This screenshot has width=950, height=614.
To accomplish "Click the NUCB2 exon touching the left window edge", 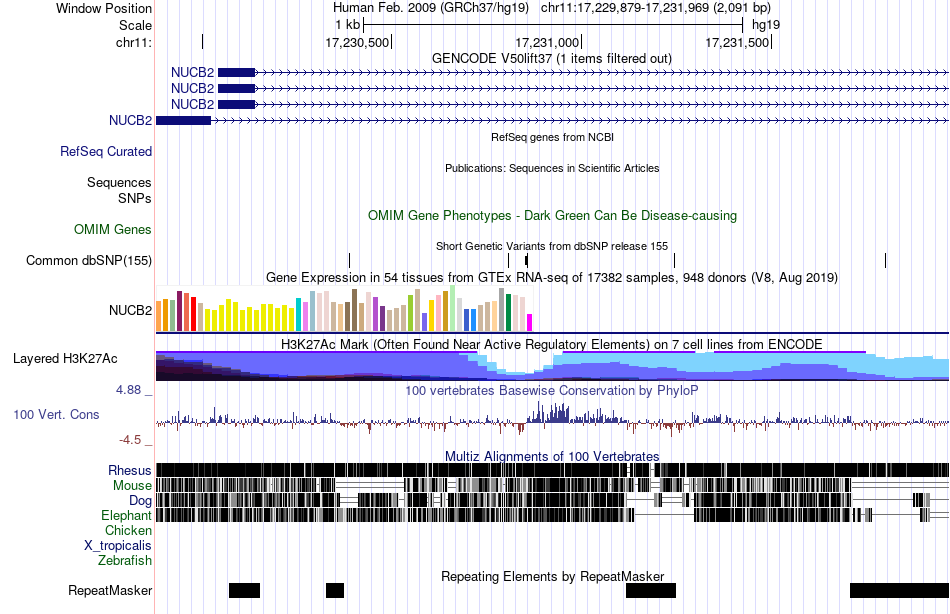I will point(184,121).
